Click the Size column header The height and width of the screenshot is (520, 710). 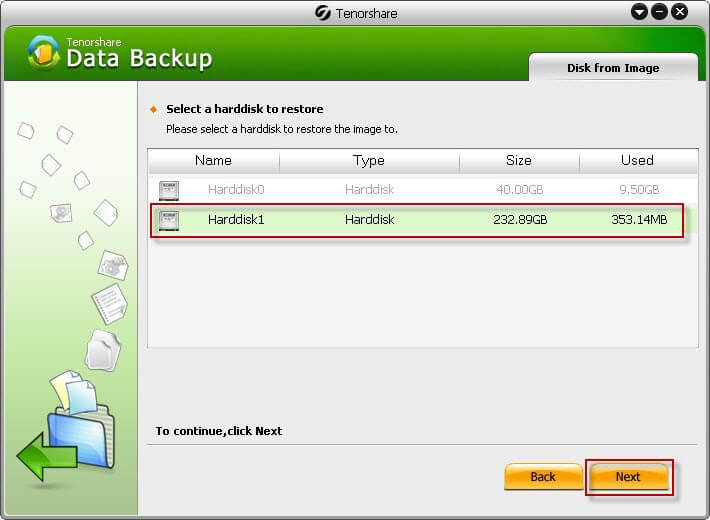(x=518, y=160)
